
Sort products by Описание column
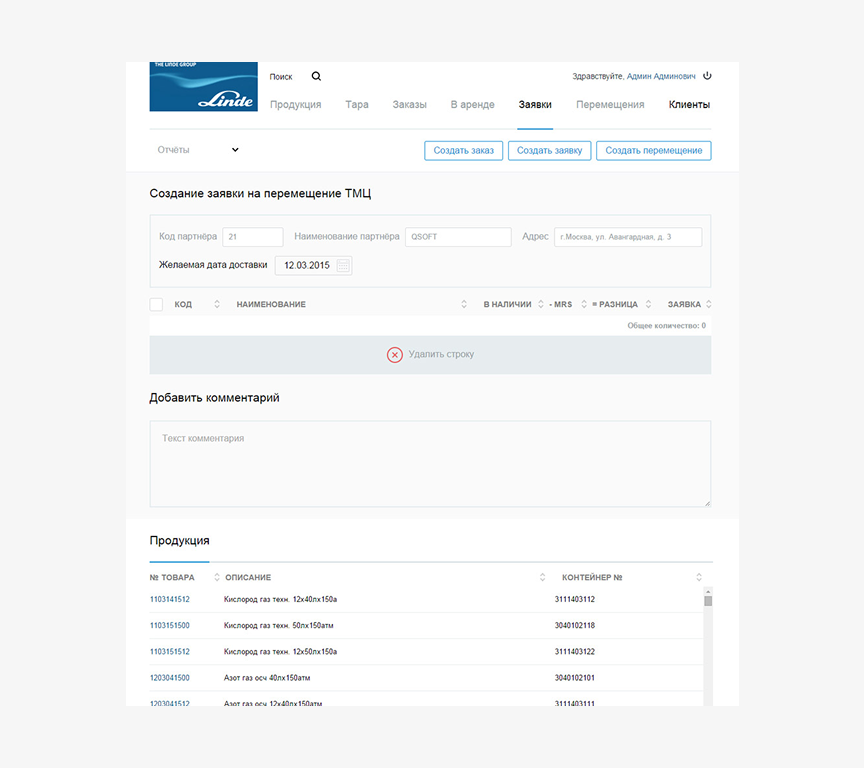[543, 577]
